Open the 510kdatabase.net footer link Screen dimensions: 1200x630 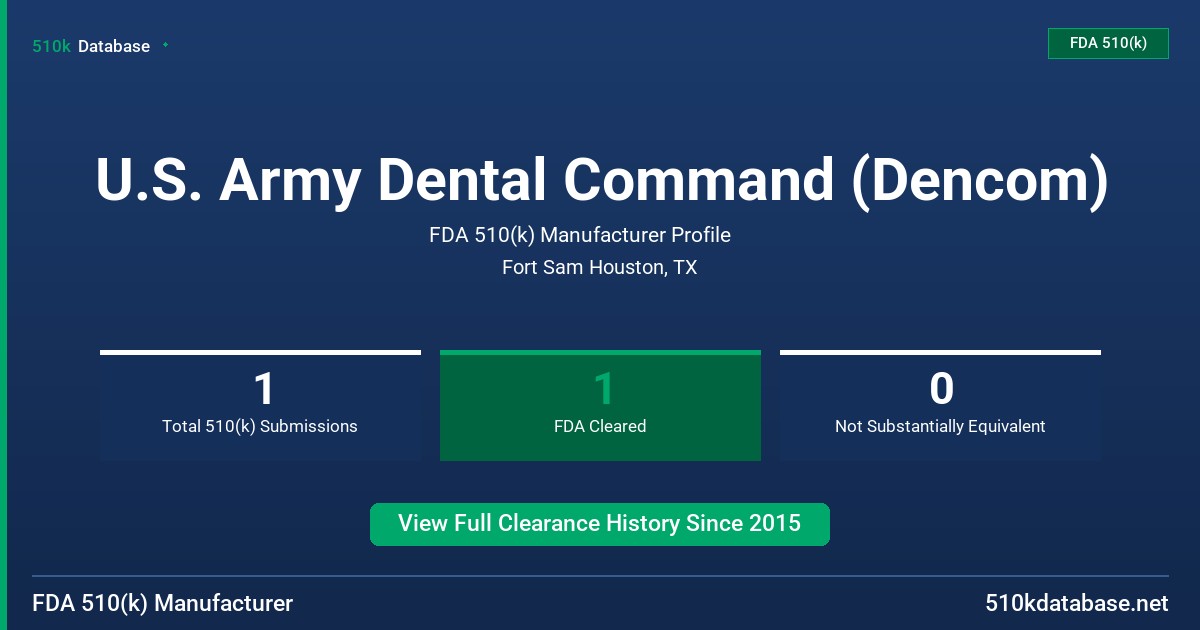click(x=1076, y=603)
